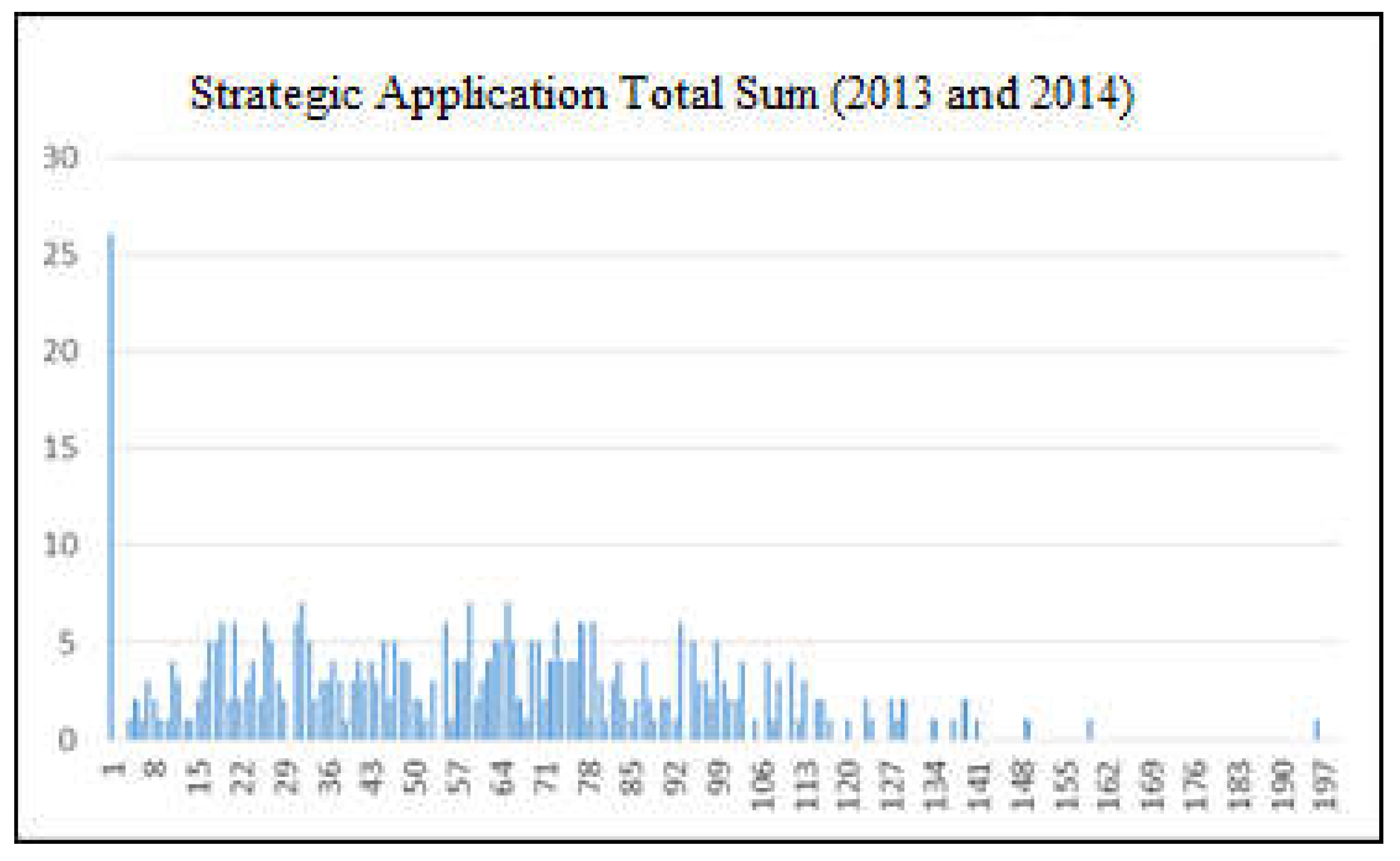Click the y-axis label 5
Viewport: 1400px width, 861px height.
66,643
